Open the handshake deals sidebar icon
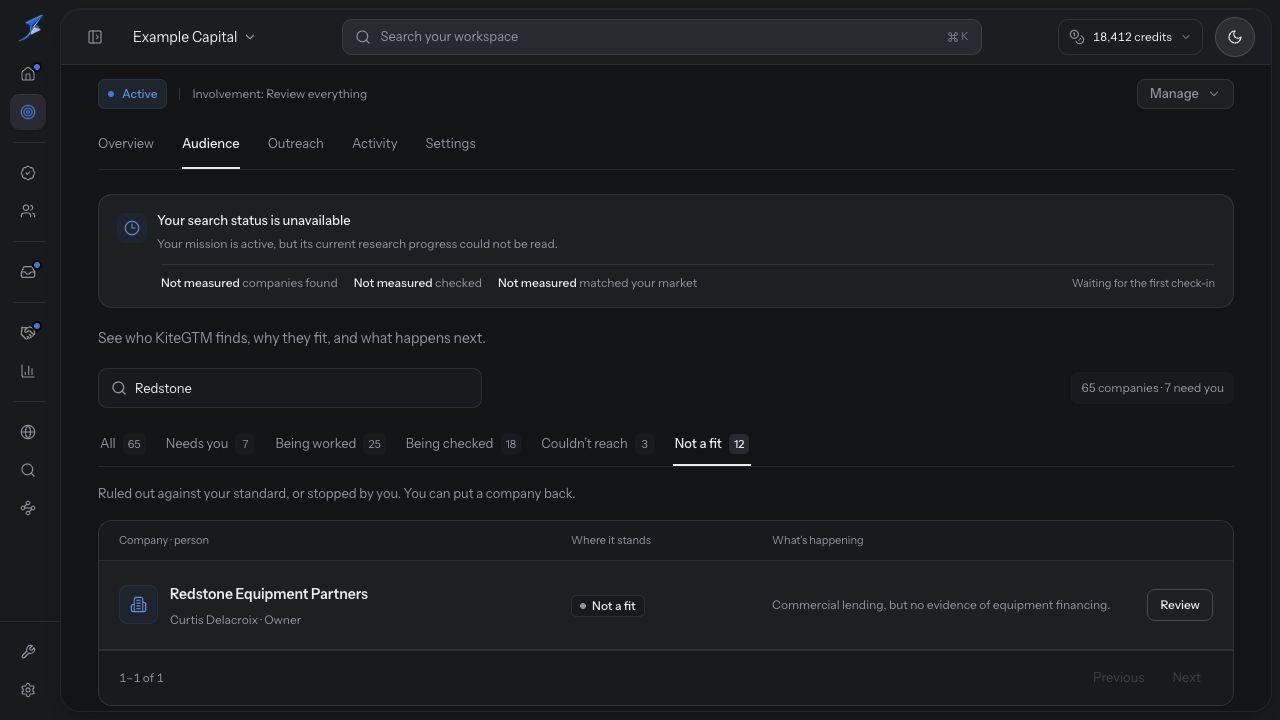Screen dimensions: 1280x720 pyautogui.click(x=28, y=333)
